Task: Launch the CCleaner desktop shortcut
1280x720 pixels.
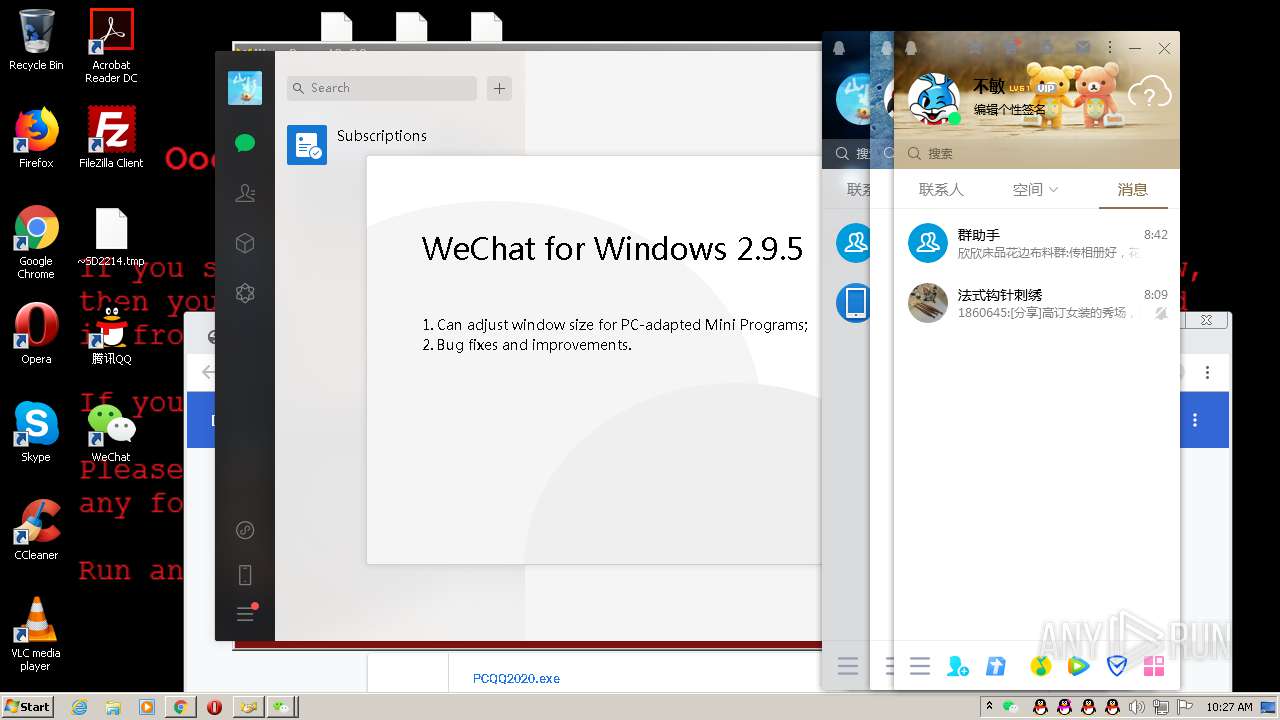Action: click(36, 530)
